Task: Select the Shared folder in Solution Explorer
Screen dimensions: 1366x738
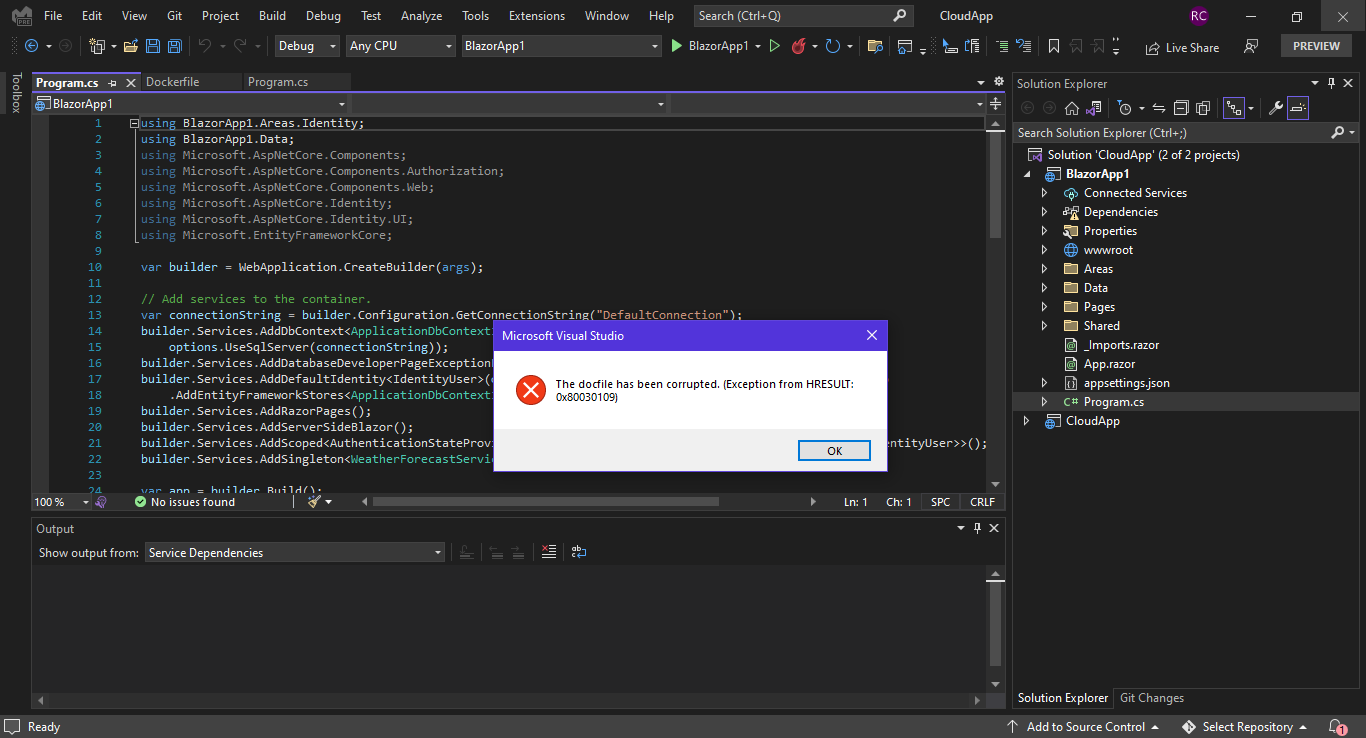Action: point(1101,326)
